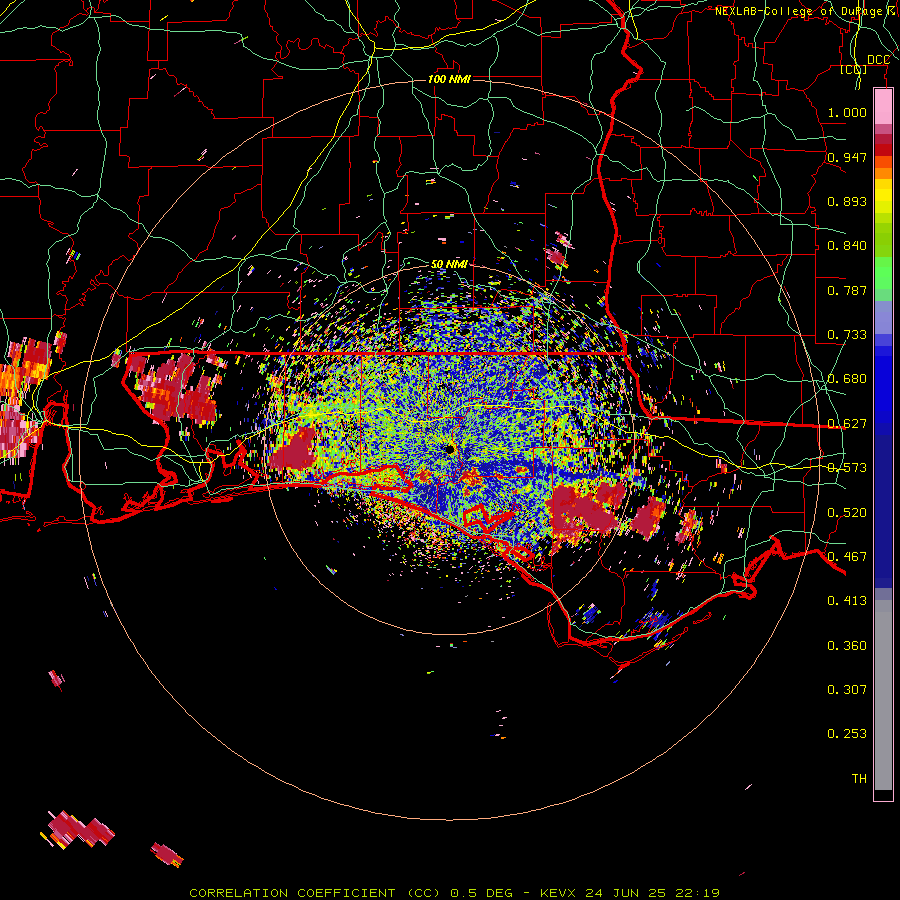Click the pink top segment of color scale

pos(883,107)
